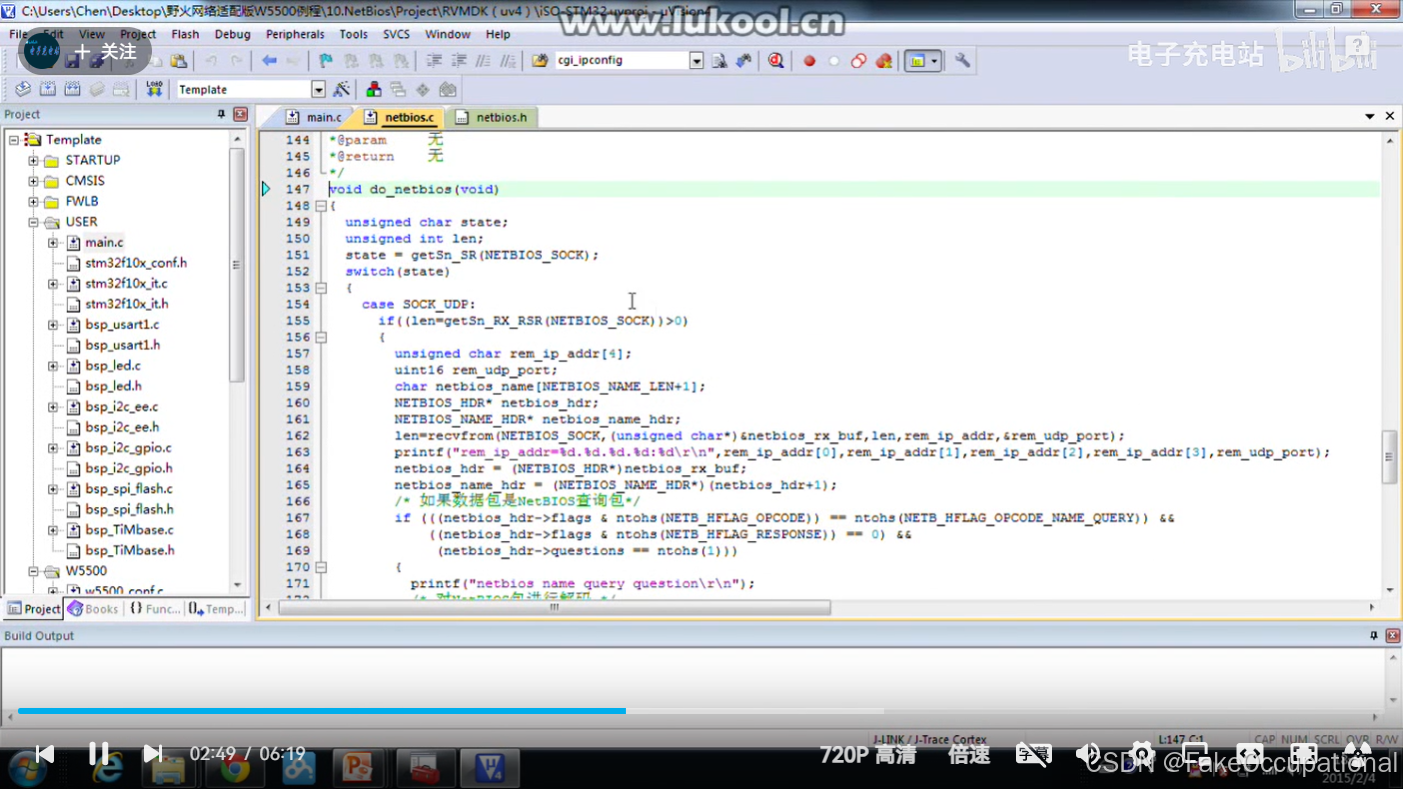
Task: Switch to the Books panel tab
Action: pyautogui.click(x=93, y=608)
